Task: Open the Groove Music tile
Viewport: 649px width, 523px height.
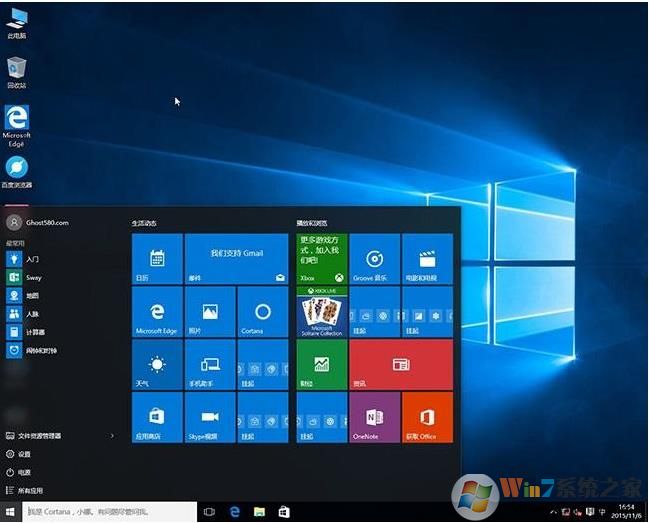Action: pyautogui.click(x=374, y=259)
